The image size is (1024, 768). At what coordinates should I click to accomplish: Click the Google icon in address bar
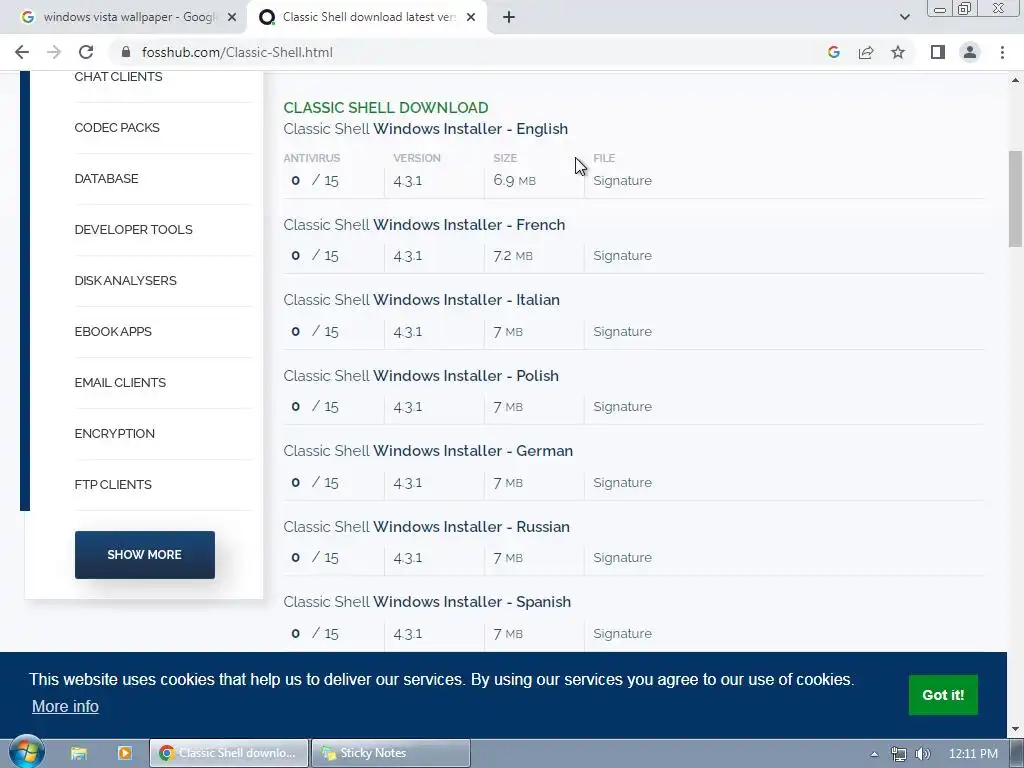833,52
